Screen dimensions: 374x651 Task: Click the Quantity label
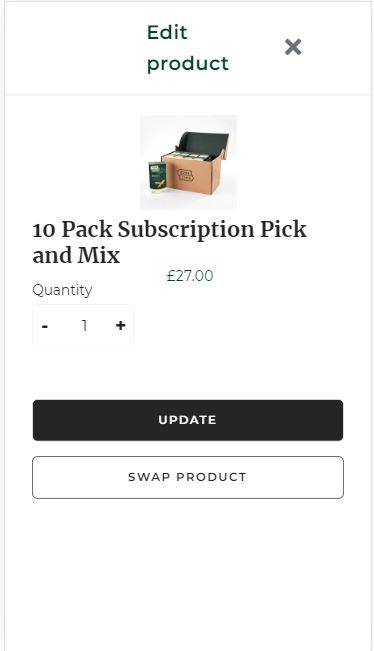pyautogui.click(x=62, y=290)
